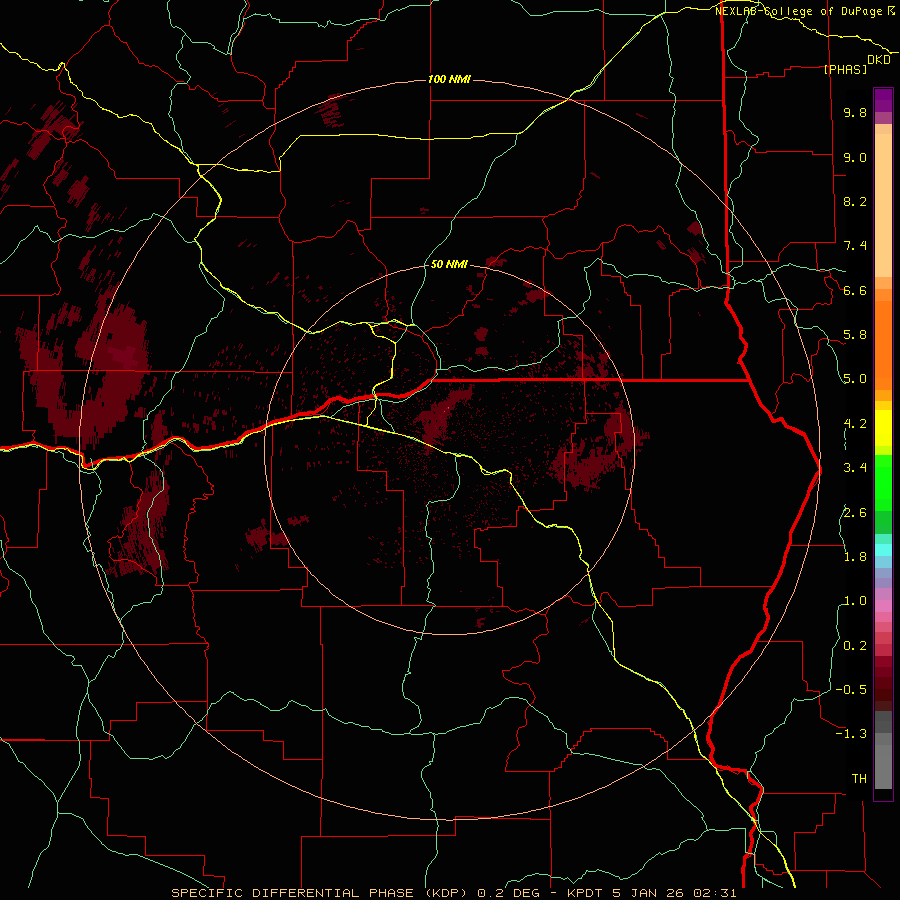Click the 5.0 legend value
Screen dimensions: 900x900
(855, 379)
